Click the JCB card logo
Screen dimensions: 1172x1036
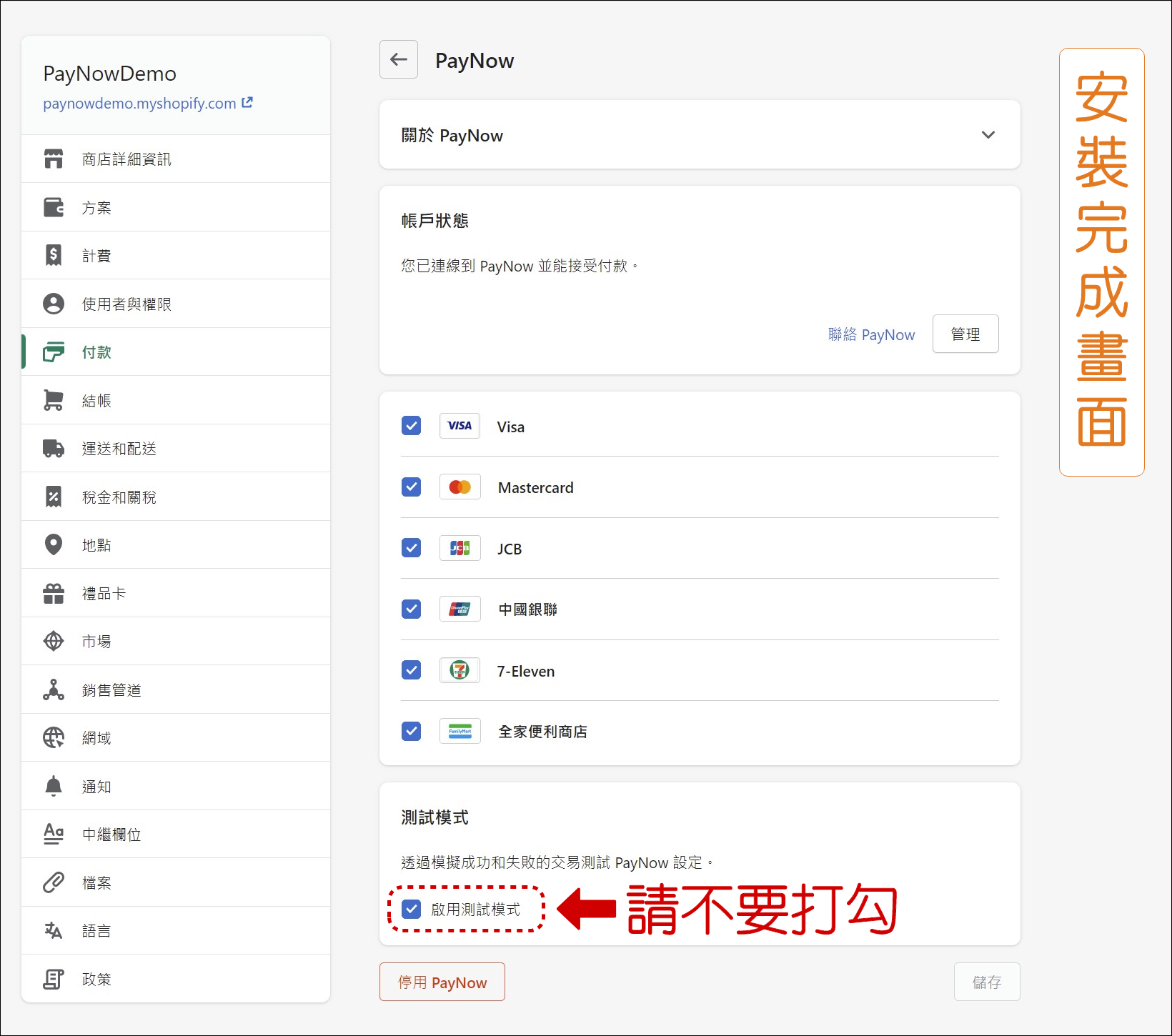pyautogui.click(x=460, y=548)
